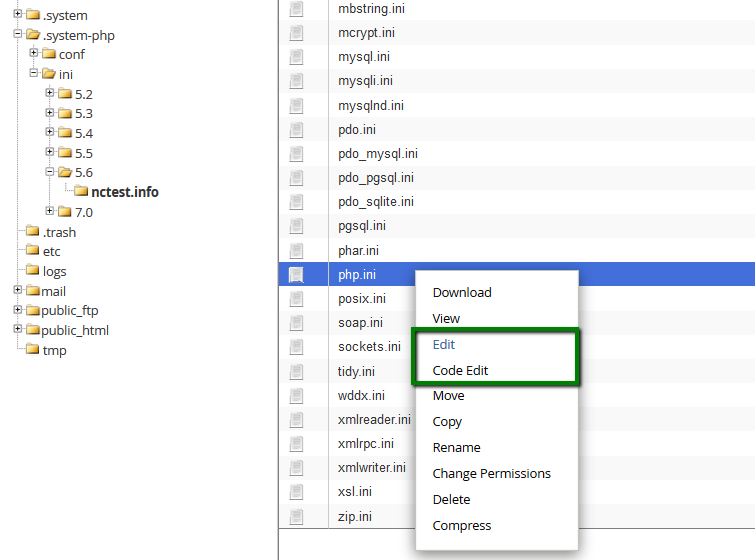Screen dimensions: 755x560
Task: Click the zip.ini file icon
Action: tap(296, 516)
